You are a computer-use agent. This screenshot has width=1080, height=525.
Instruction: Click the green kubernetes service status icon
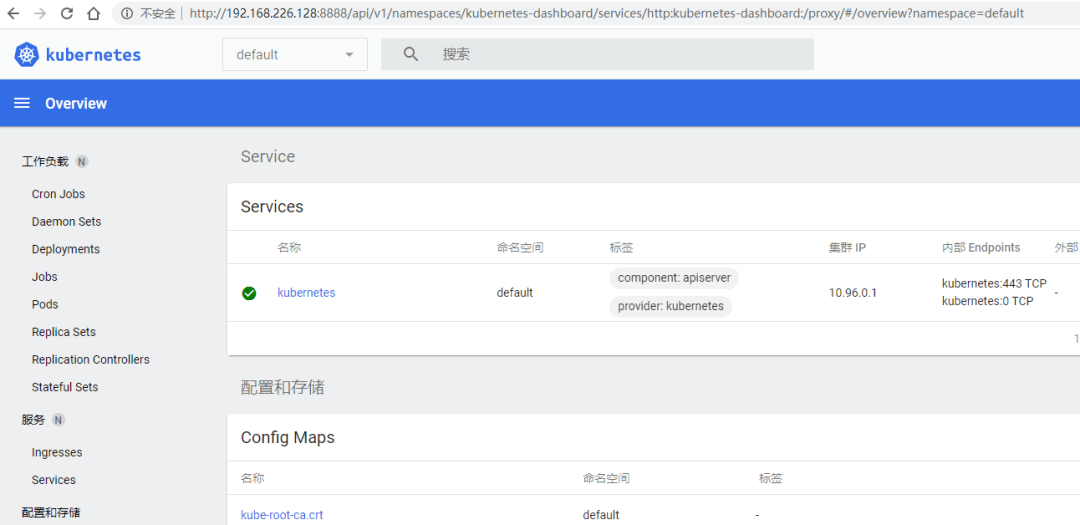[249, 293]
